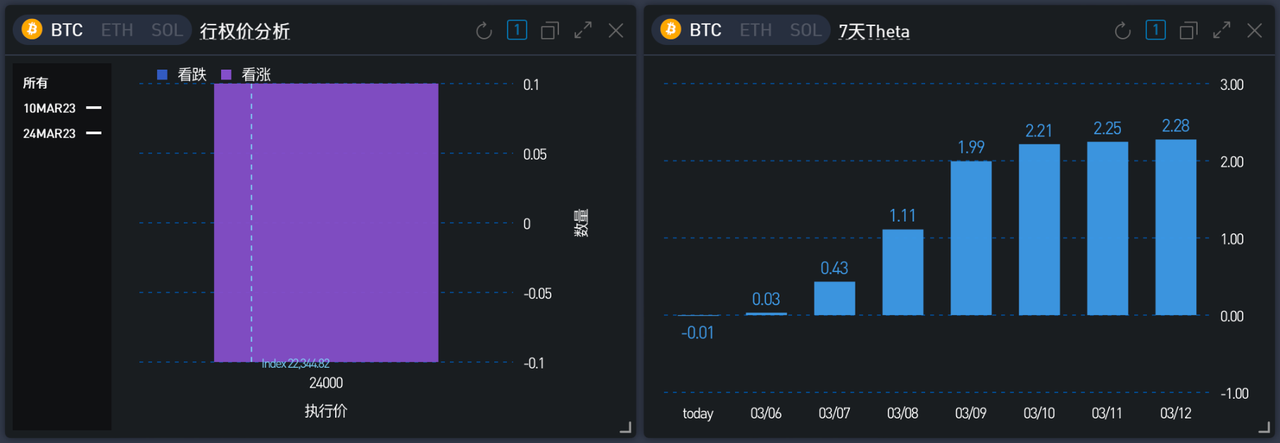Switch strike panel to SOL tab

[167, 30]
